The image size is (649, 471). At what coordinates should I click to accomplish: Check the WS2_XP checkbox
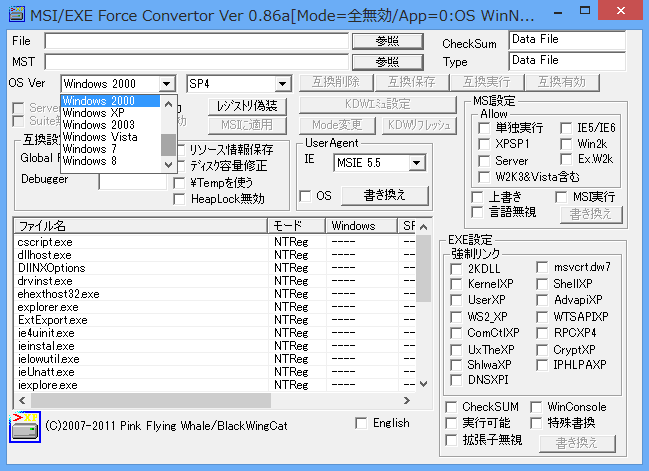click(456, 317)
